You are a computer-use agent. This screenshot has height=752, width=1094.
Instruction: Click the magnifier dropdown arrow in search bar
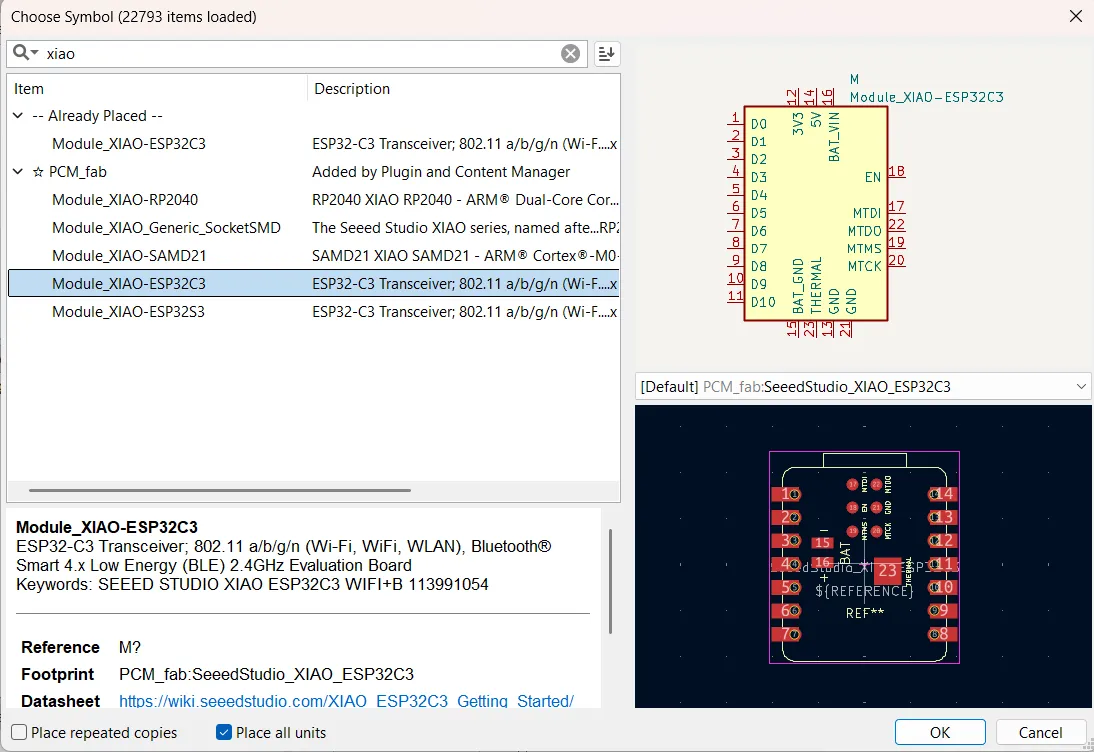[33, 53]
